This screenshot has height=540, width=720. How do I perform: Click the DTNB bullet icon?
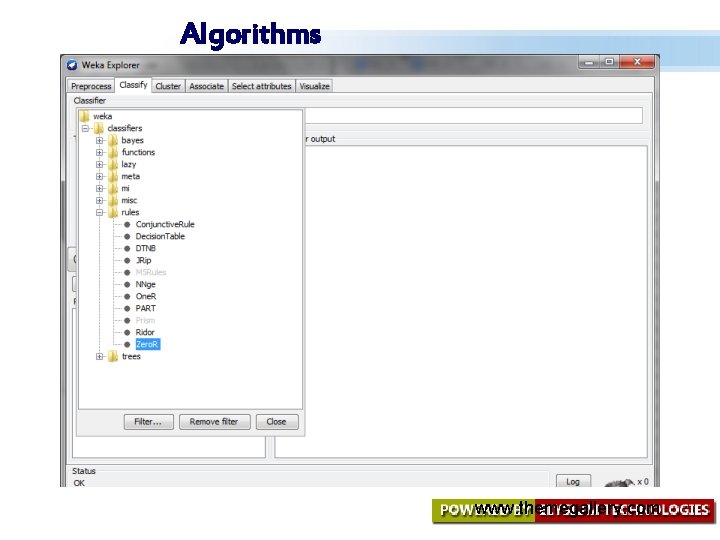click(x=127, y=248)
